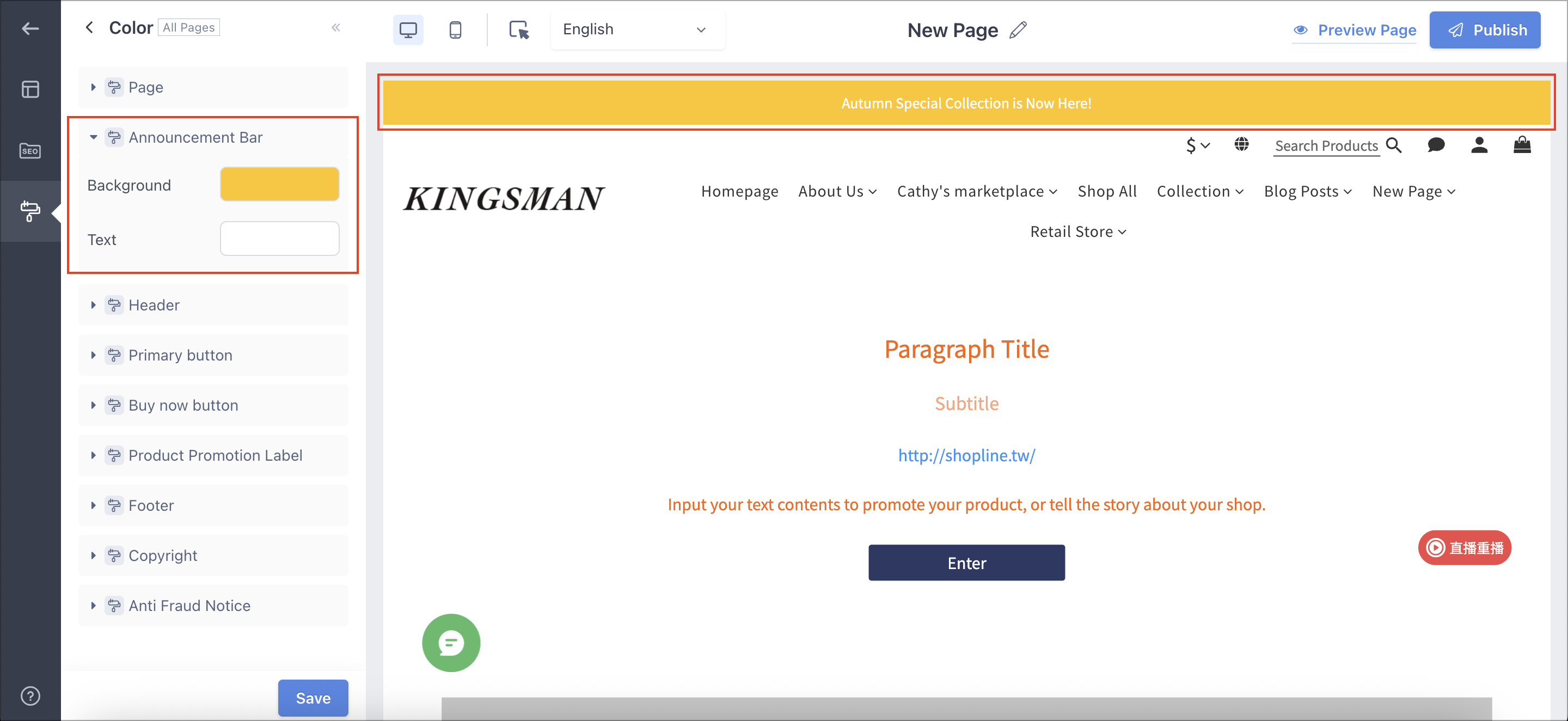Viewport: 1568px width, 721px height.
Task: Open the Cathy's marketplace menu
Action: (x=977, y=191)
